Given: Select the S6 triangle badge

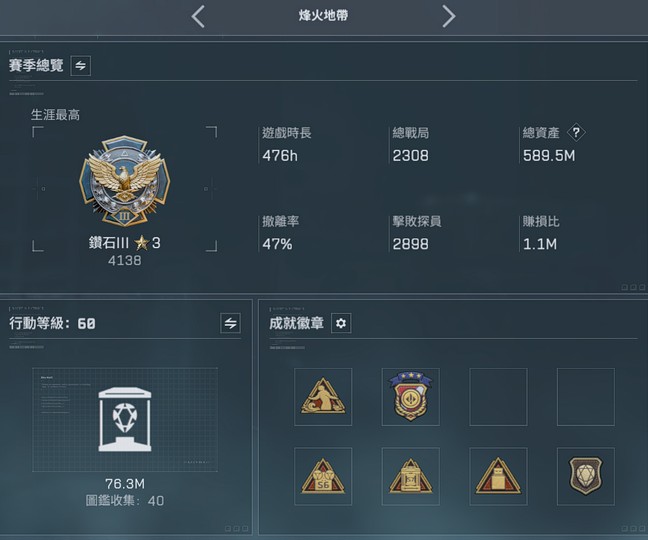Looking at the screenshot, I should [x=323, y=476].
